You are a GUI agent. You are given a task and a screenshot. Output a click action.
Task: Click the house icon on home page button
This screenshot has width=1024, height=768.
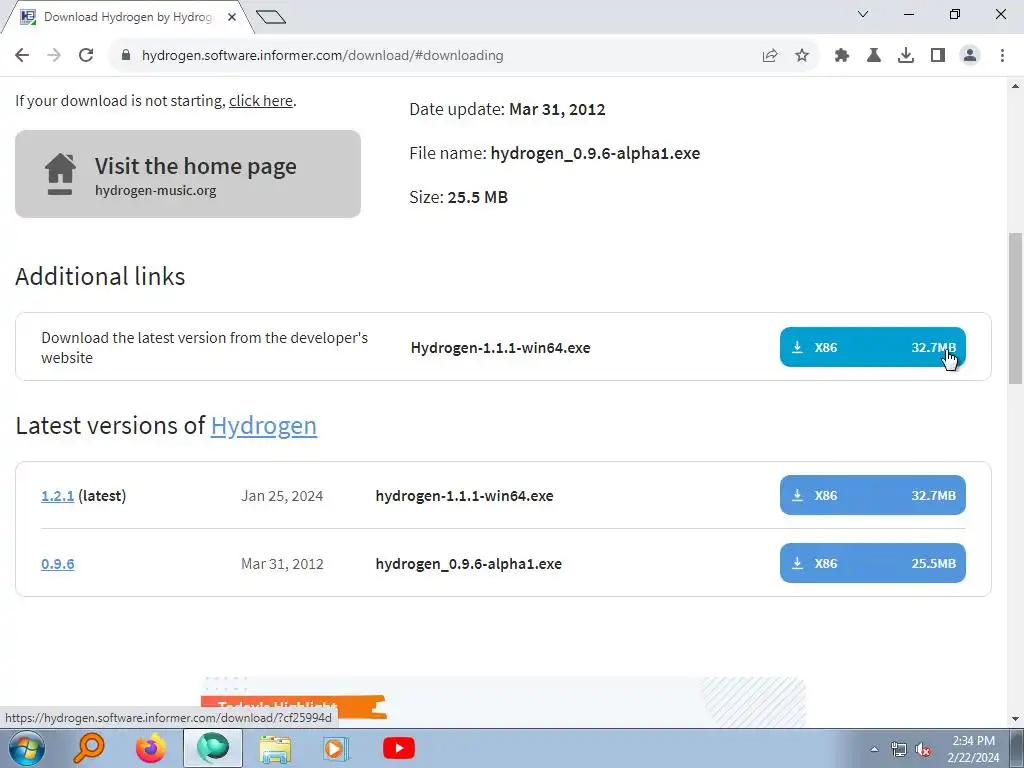(60, 174)
